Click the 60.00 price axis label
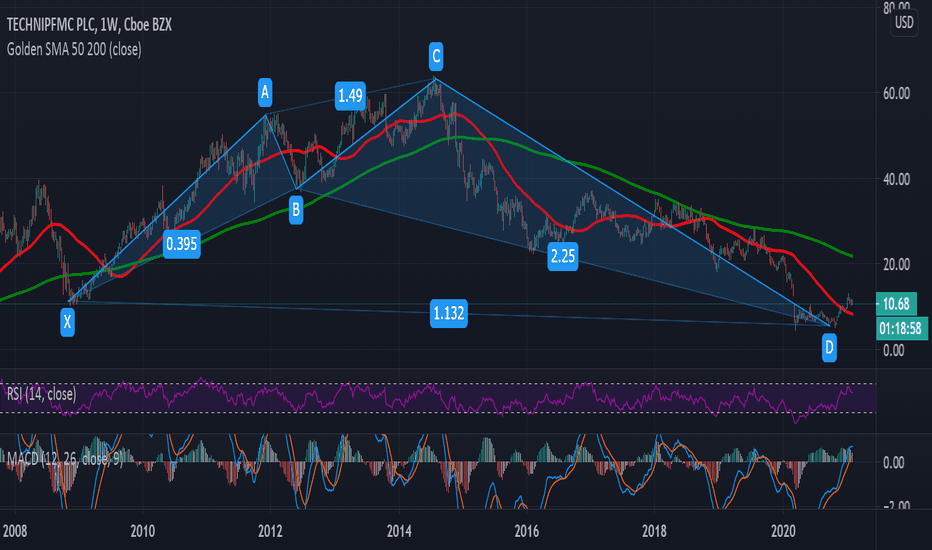The width and height of the screenshot is (932, 550). coord(896,93)
